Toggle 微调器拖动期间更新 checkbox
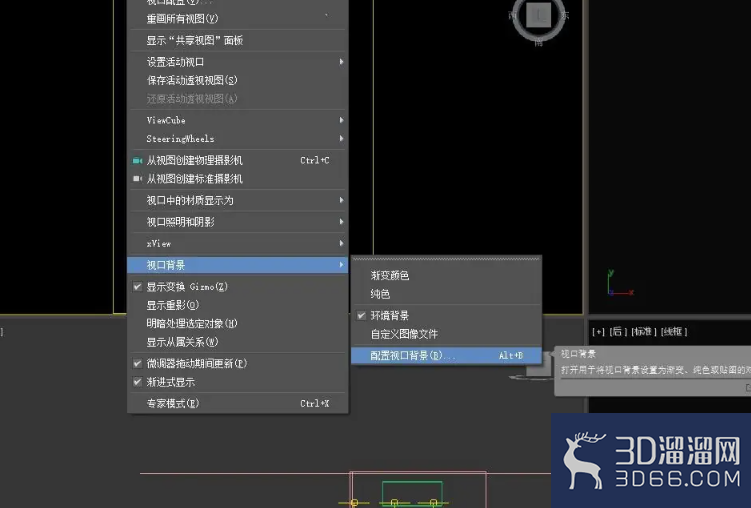The height and width of the screenshot is (508, 751). (x=137, y=363)
